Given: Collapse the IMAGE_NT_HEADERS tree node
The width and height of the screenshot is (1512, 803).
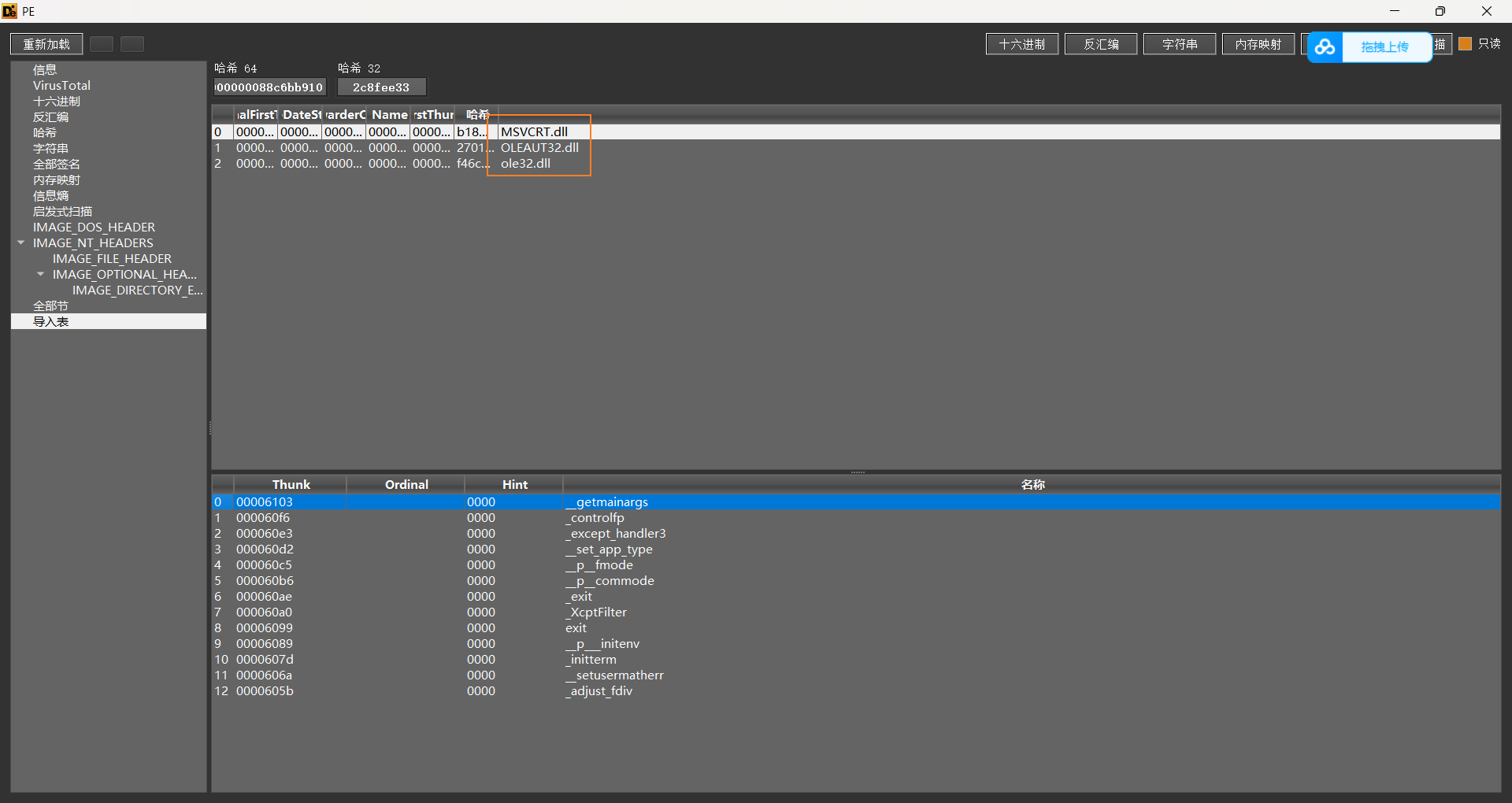Looking at the screenshot, I should pyautogui.click(x=21, y=242).
